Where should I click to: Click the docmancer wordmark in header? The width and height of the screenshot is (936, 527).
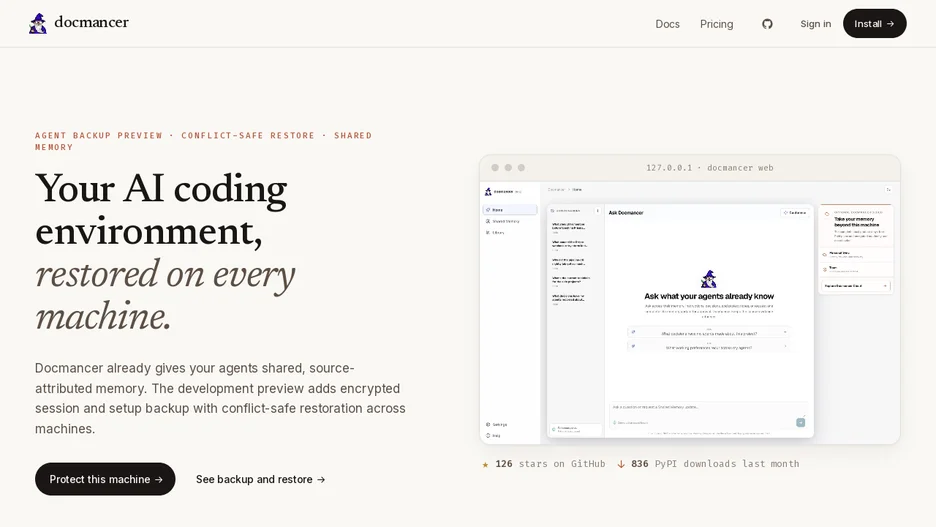click(x=91, y=22)
